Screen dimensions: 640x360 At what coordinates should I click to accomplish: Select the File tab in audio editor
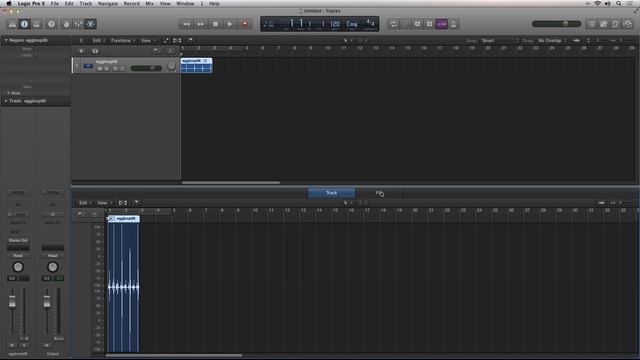coord(379,193)
